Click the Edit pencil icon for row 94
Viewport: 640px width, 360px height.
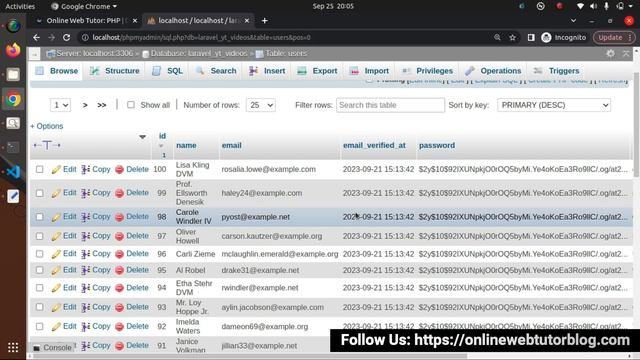click(x=56, y=288)
